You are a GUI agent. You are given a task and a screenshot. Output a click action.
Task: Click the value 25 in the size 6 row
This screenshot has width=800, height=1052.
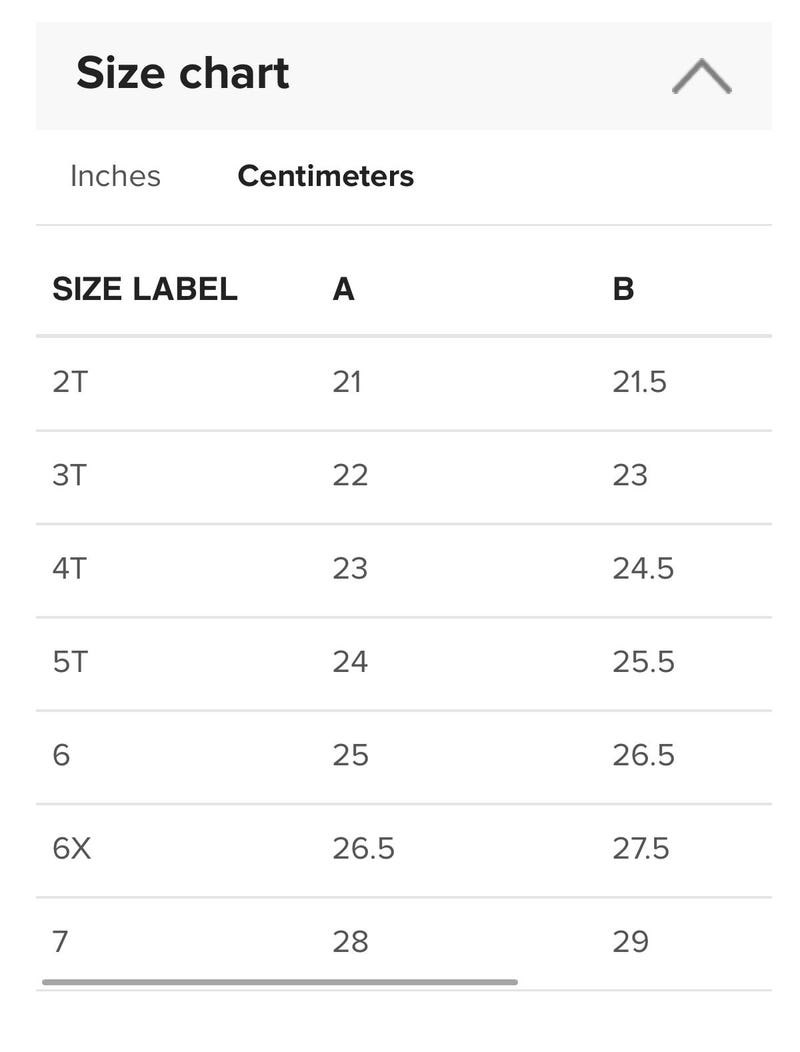pyautogui.click(x=350, y=755)
